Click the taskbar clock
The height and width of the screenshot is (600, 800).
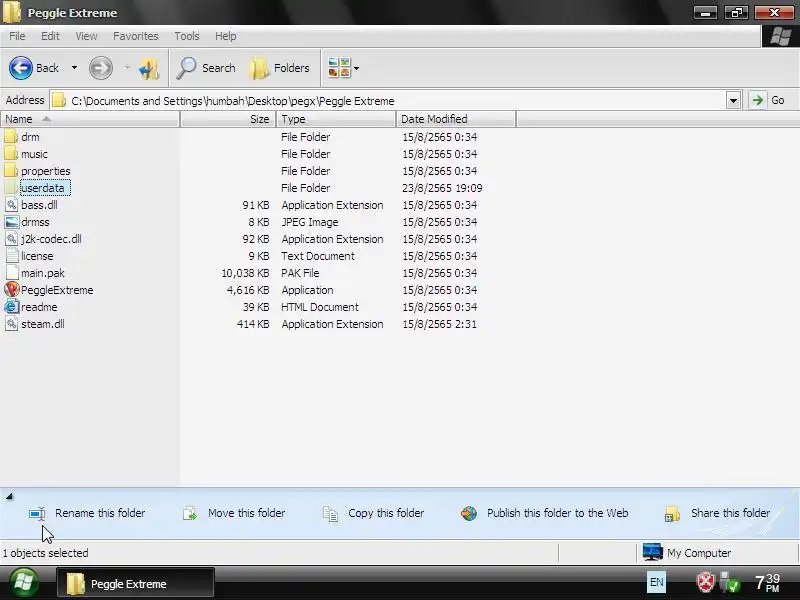pos(767,583)
